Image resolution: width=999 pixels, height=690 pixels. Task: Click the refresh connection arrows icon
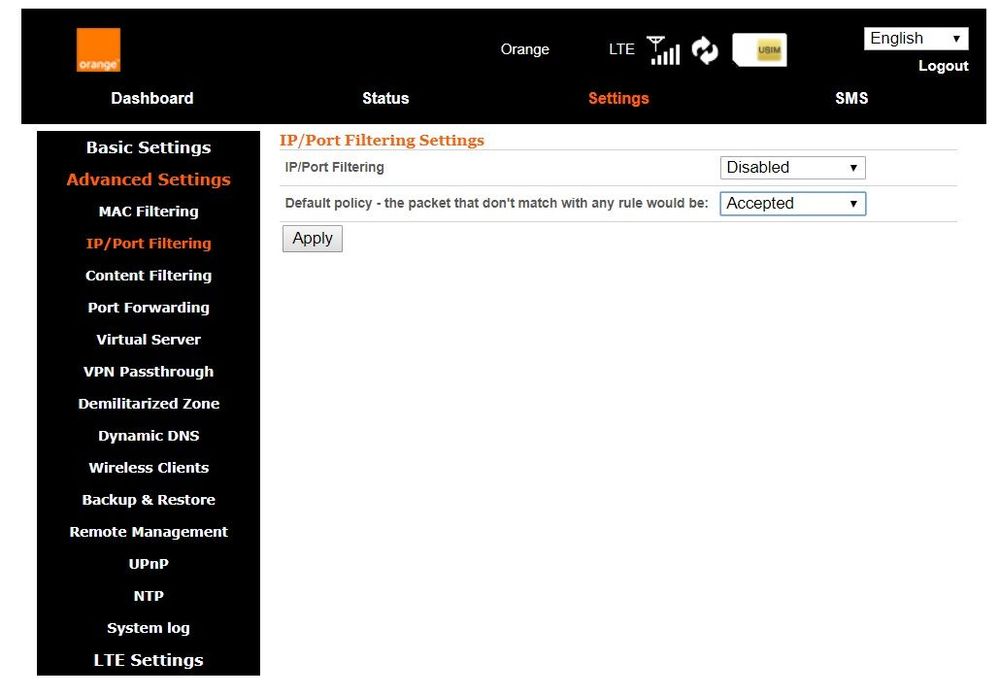705,51
